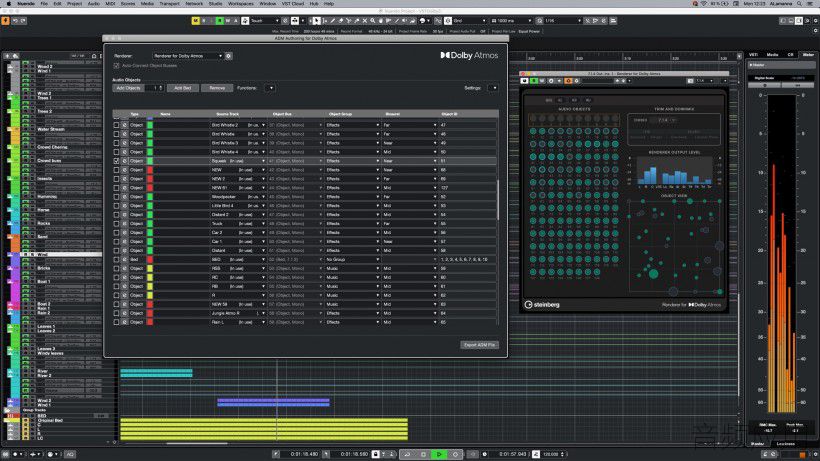Click the AQ button in the bottom bar
Image resolution: width=820 pixels, height=461 pixels.
(x=70, y=454)
